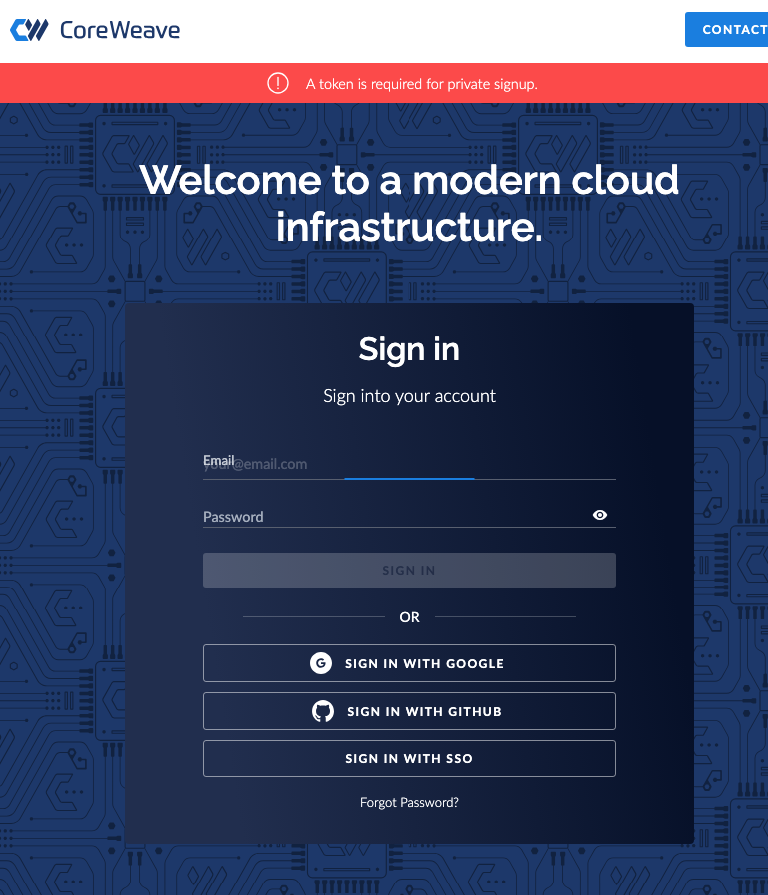
Task: Choose Sign in with SSO
Action: tap(409, 759)
